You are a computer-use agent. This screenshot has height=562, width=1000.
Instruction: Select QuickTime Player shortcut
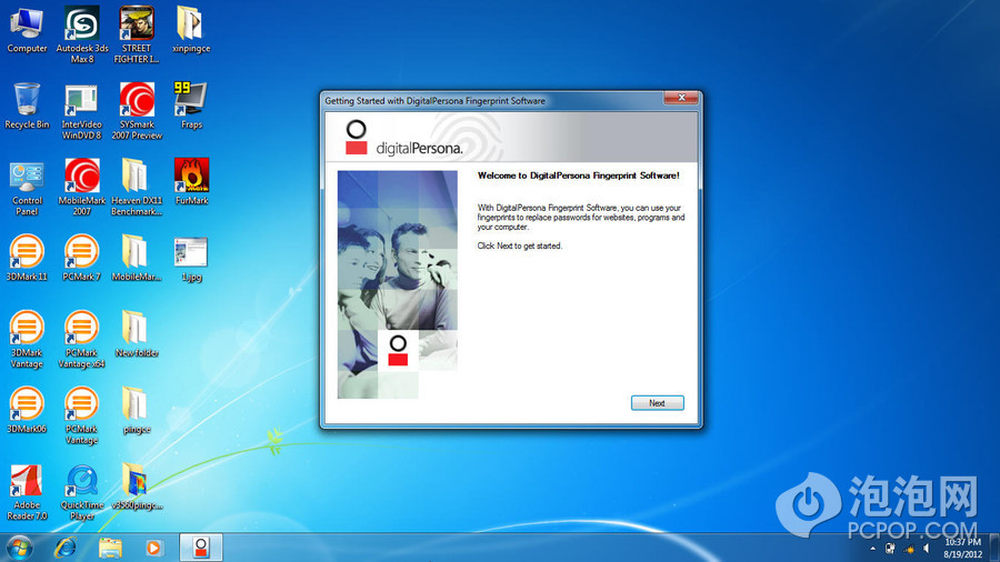(82, 492)
